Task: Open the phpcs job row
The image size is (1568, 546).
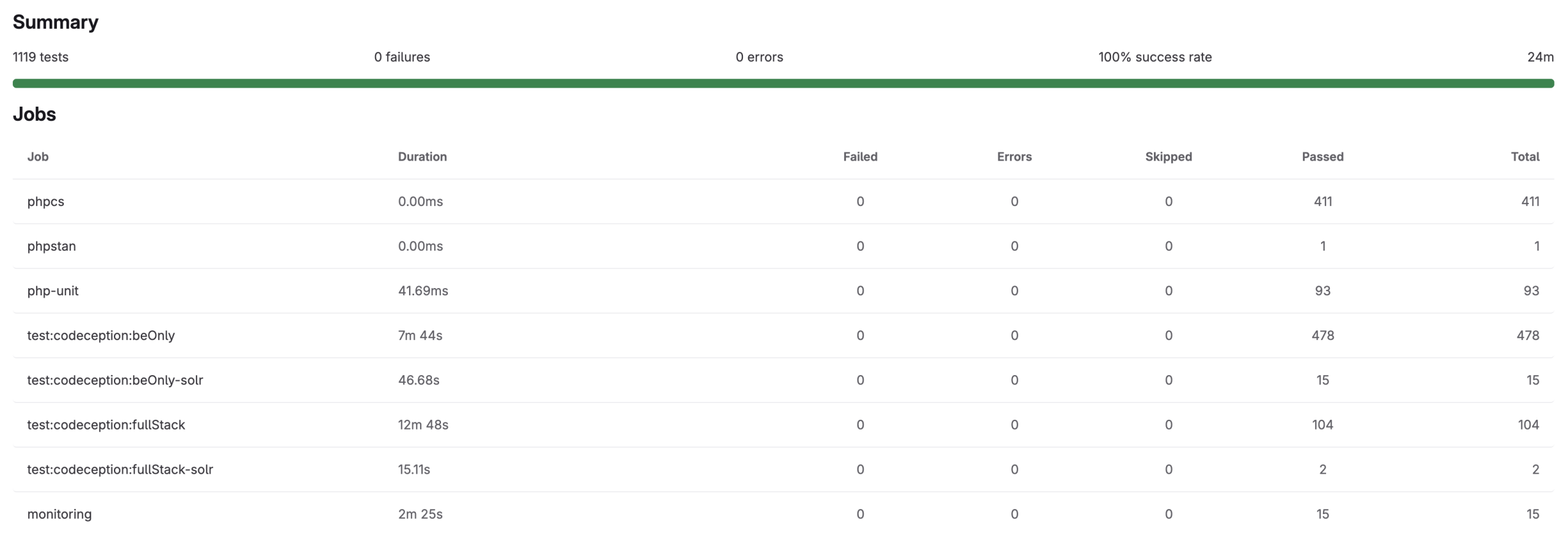Action: point(46,202)
